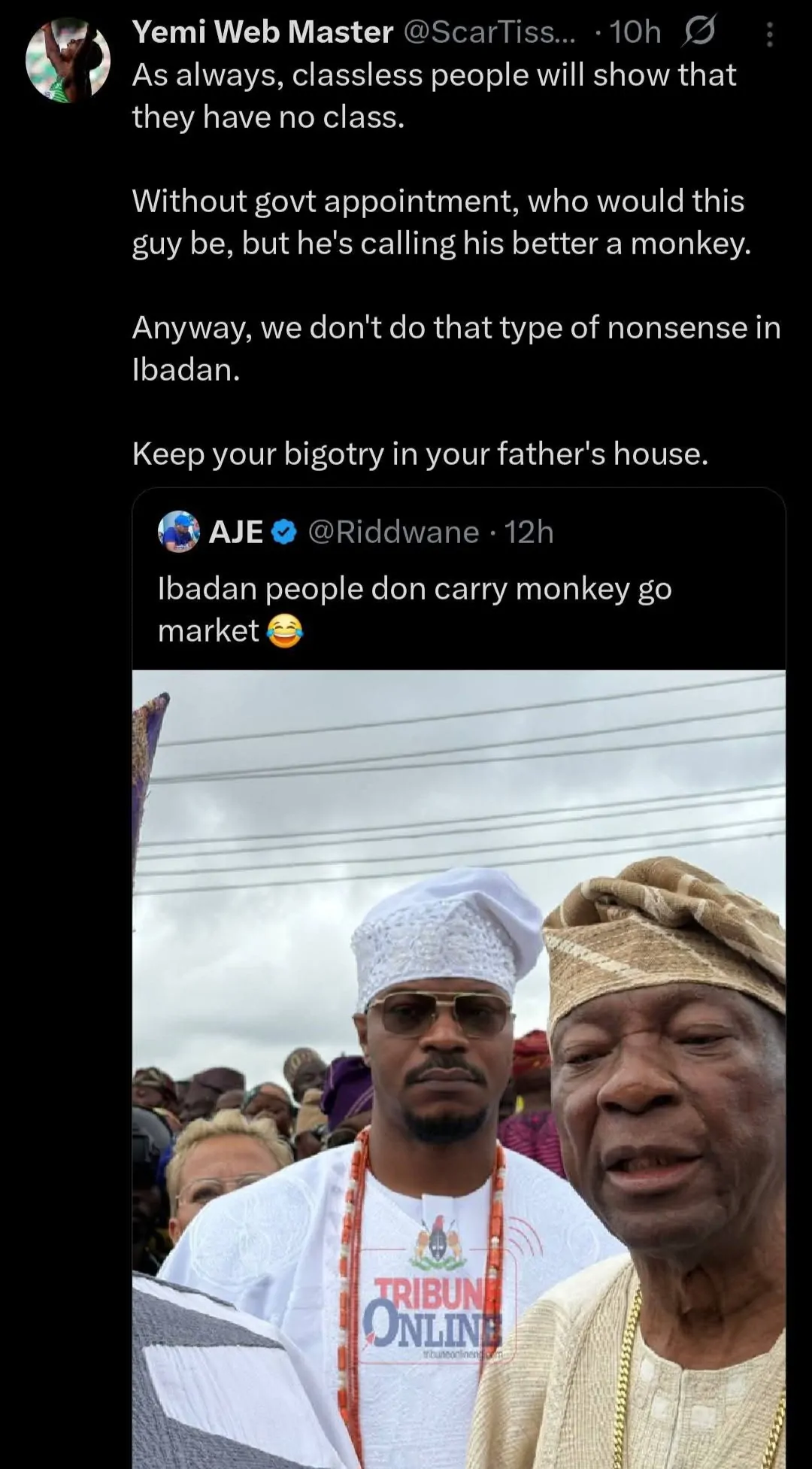Viewport: 812px width, 1469px height.
Task: Tap the @ScarTiss... handle
Action: (489, 32)
